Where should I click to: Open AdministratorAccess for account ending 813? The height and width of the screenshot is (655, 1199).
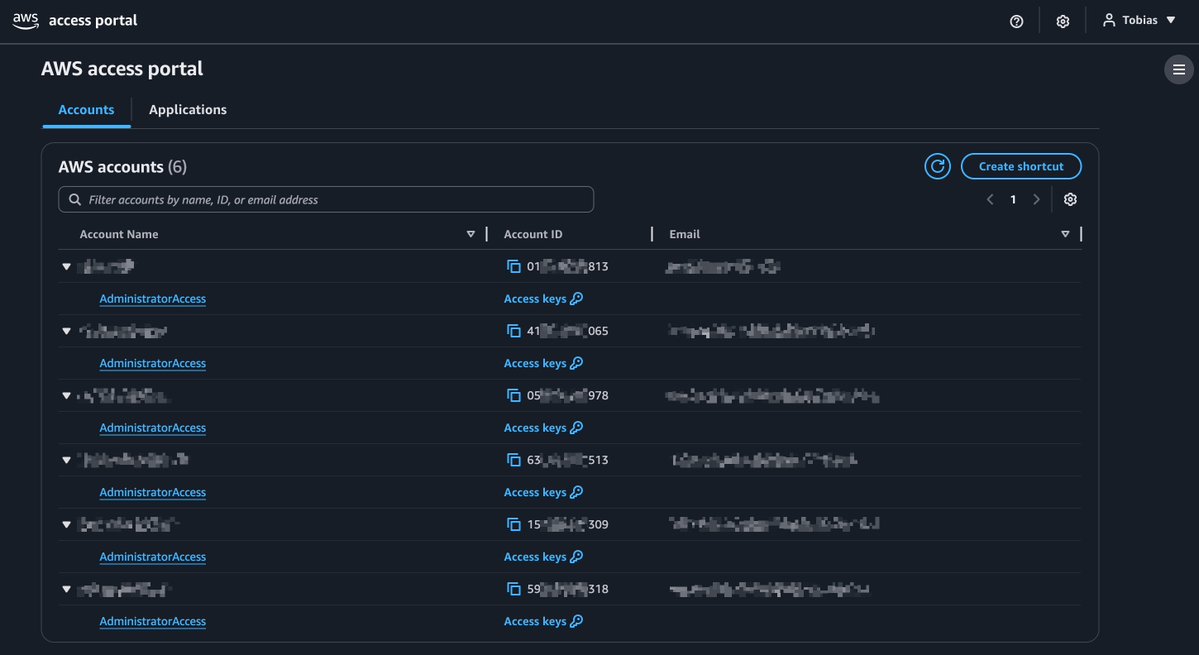pyautogui.click(x=152, y=299)
